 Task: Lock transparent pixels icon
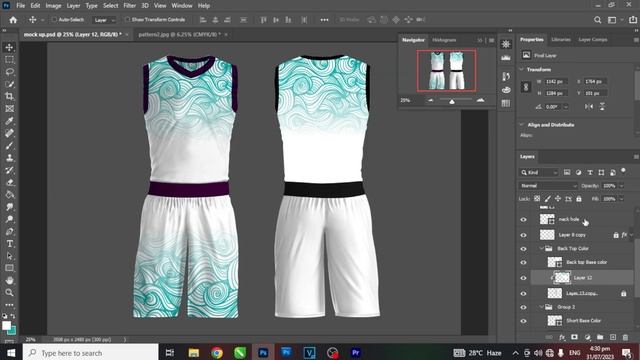coord(537,199)
